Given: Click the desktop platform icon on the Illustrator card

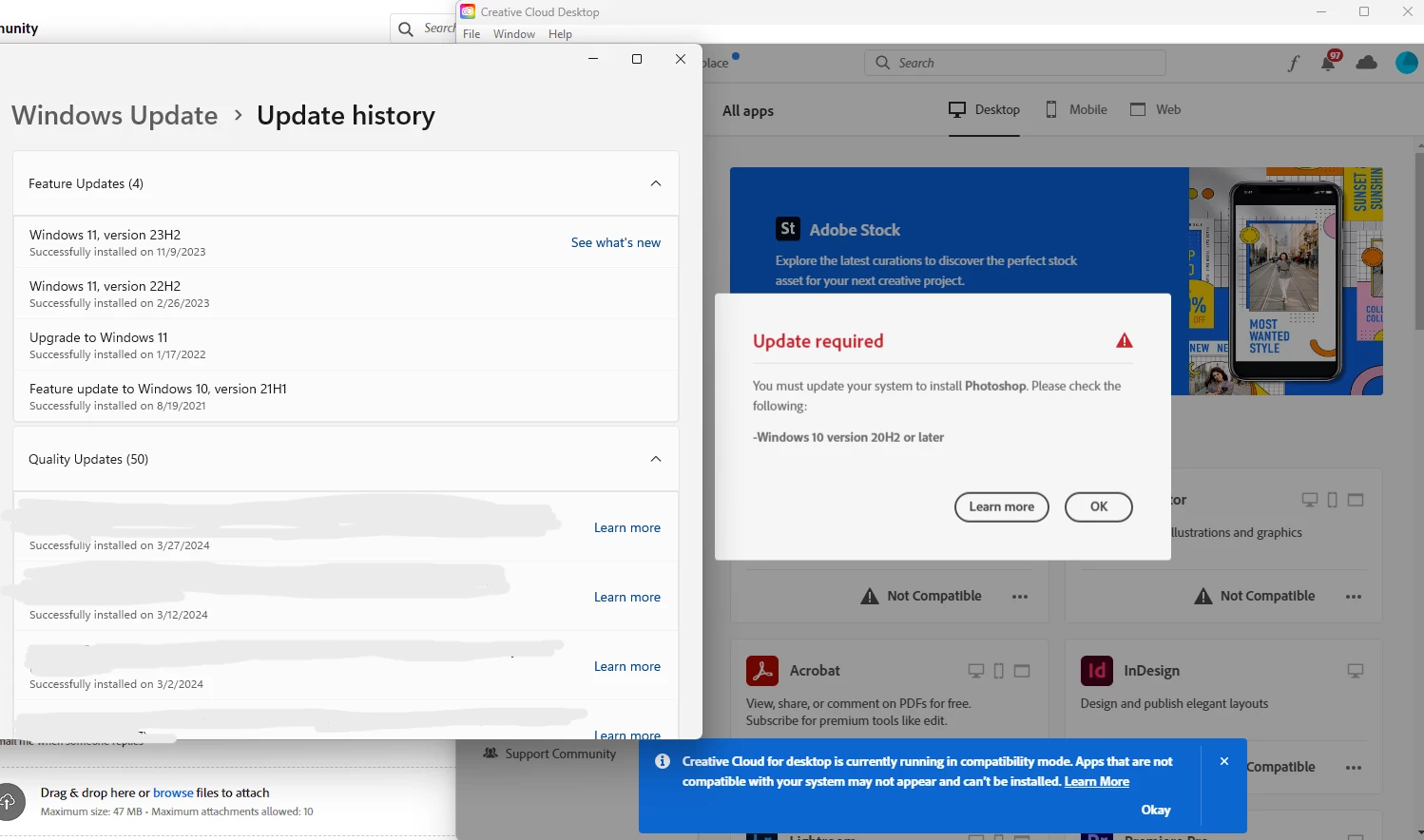Looking at the screenshot, I should [1310, 500].
